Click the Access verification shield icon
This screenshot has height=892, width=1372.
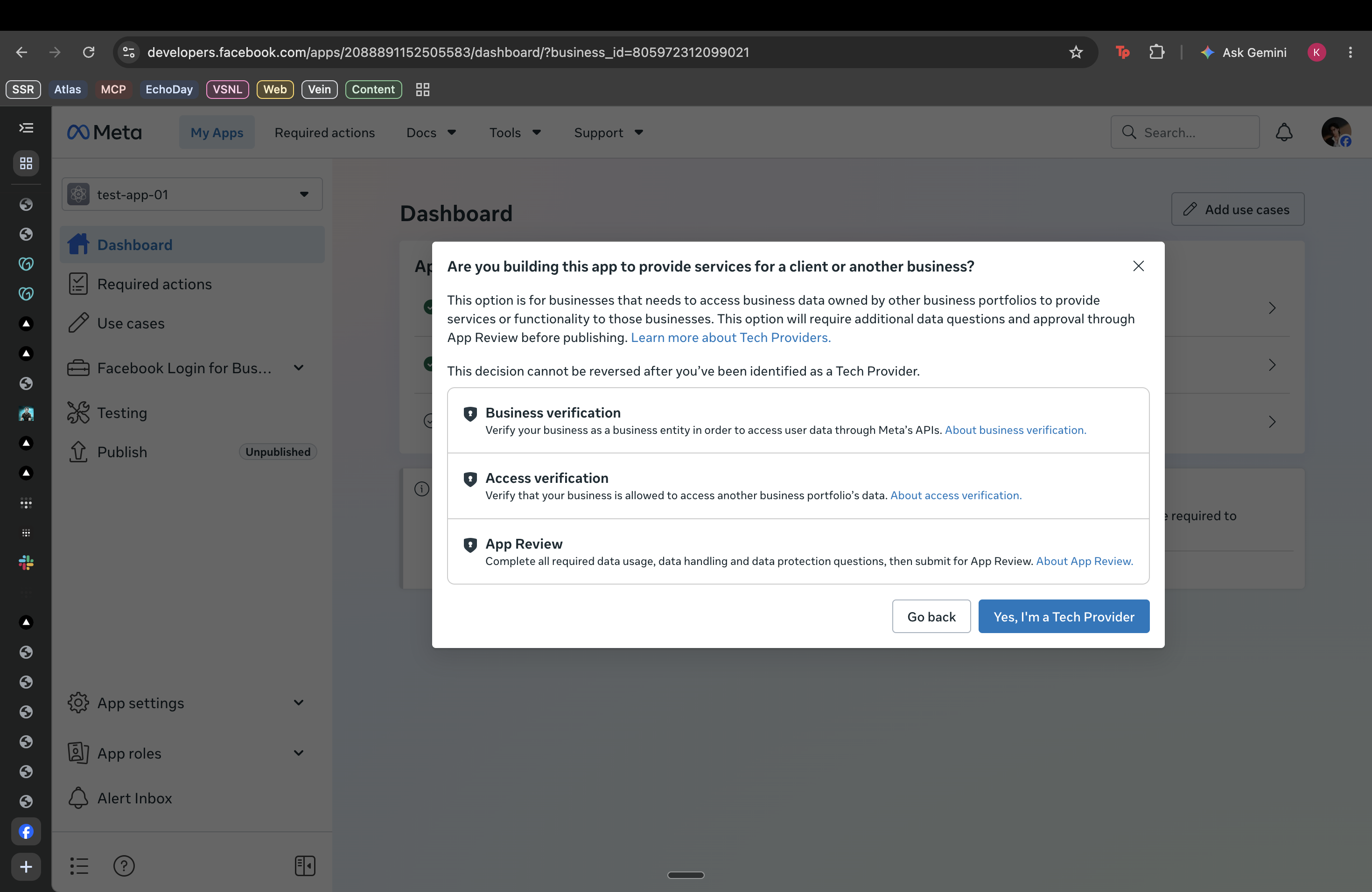click(470, 479)
